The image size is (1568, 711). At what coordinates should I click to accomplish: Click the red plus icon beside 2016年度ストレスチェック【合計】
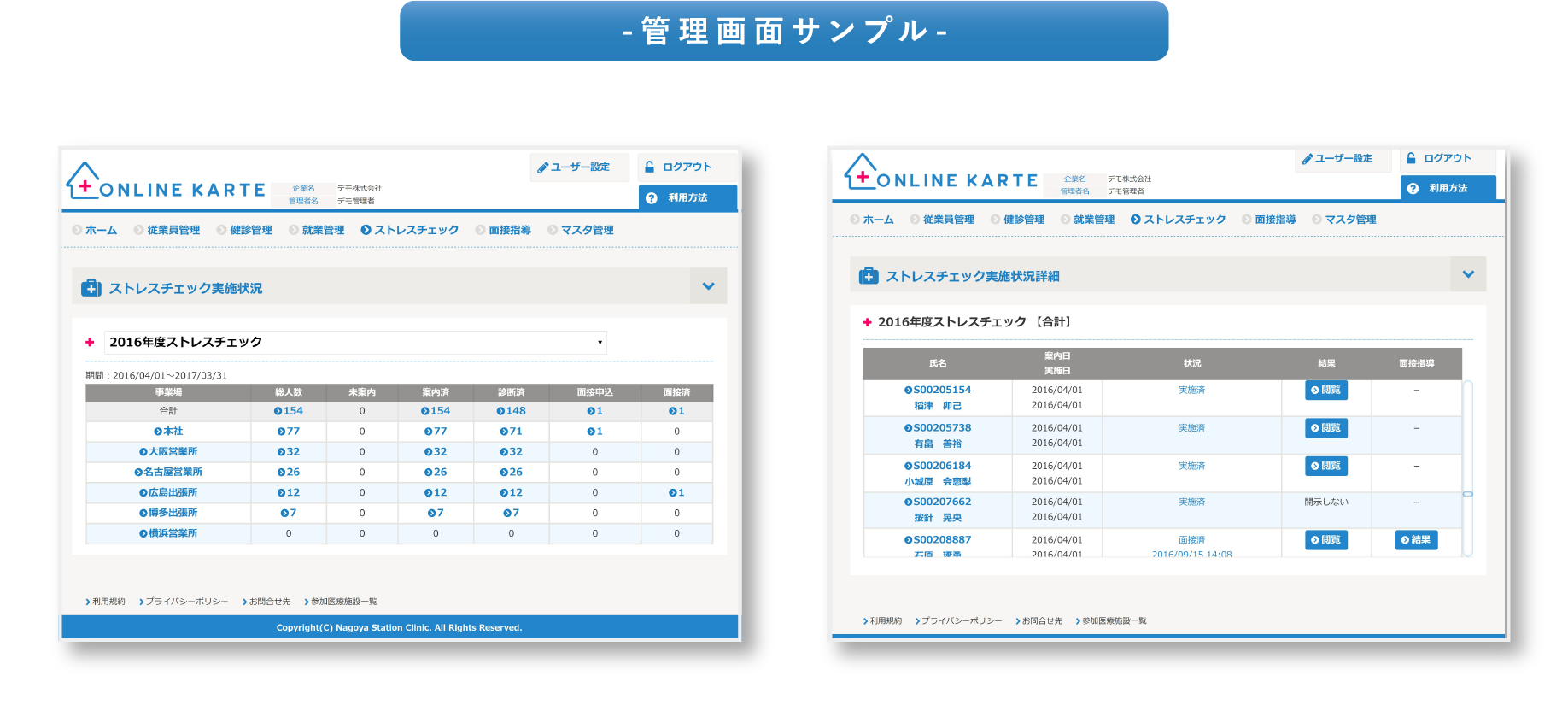pos(867,322)
